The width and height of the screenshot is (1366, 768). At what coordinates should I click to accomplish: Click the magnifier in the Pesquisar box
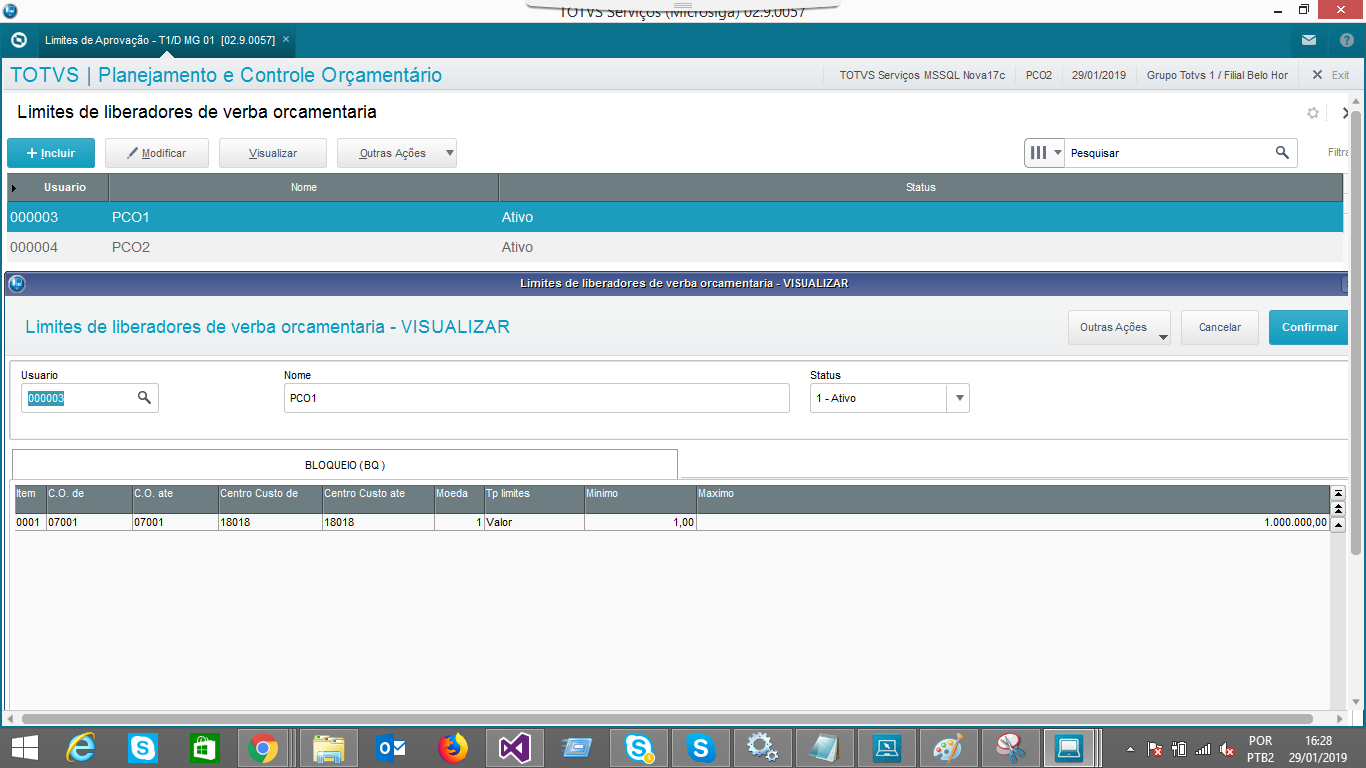point(1282,153)
